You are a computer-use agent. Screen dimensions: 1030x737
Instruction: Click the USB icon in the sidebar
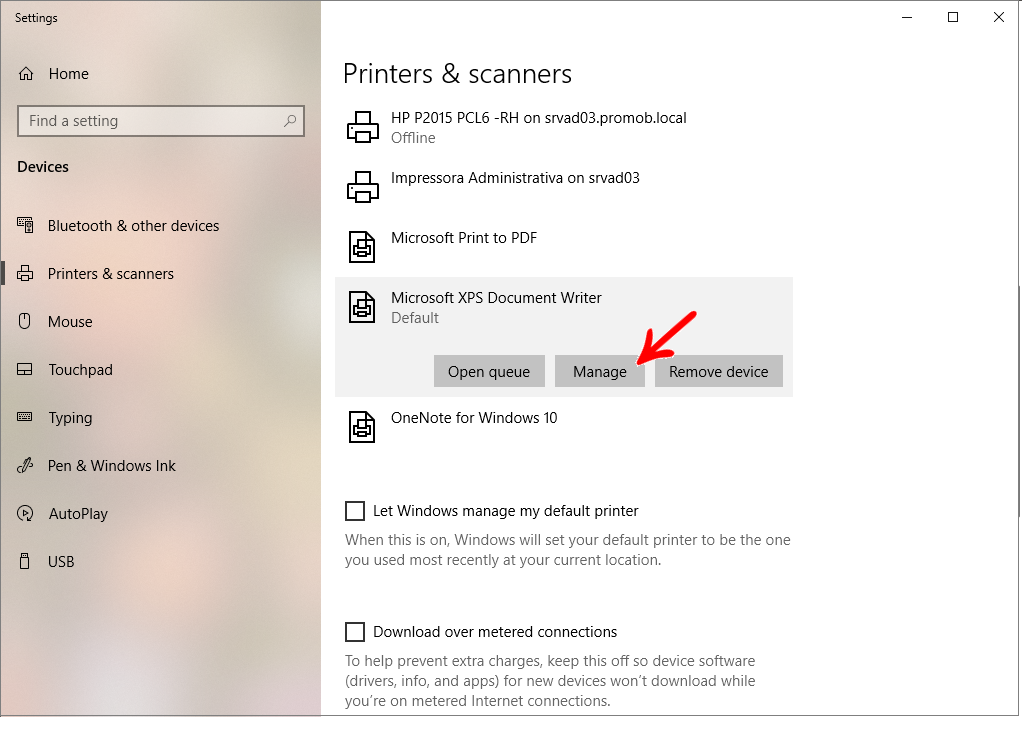(25, 561)
